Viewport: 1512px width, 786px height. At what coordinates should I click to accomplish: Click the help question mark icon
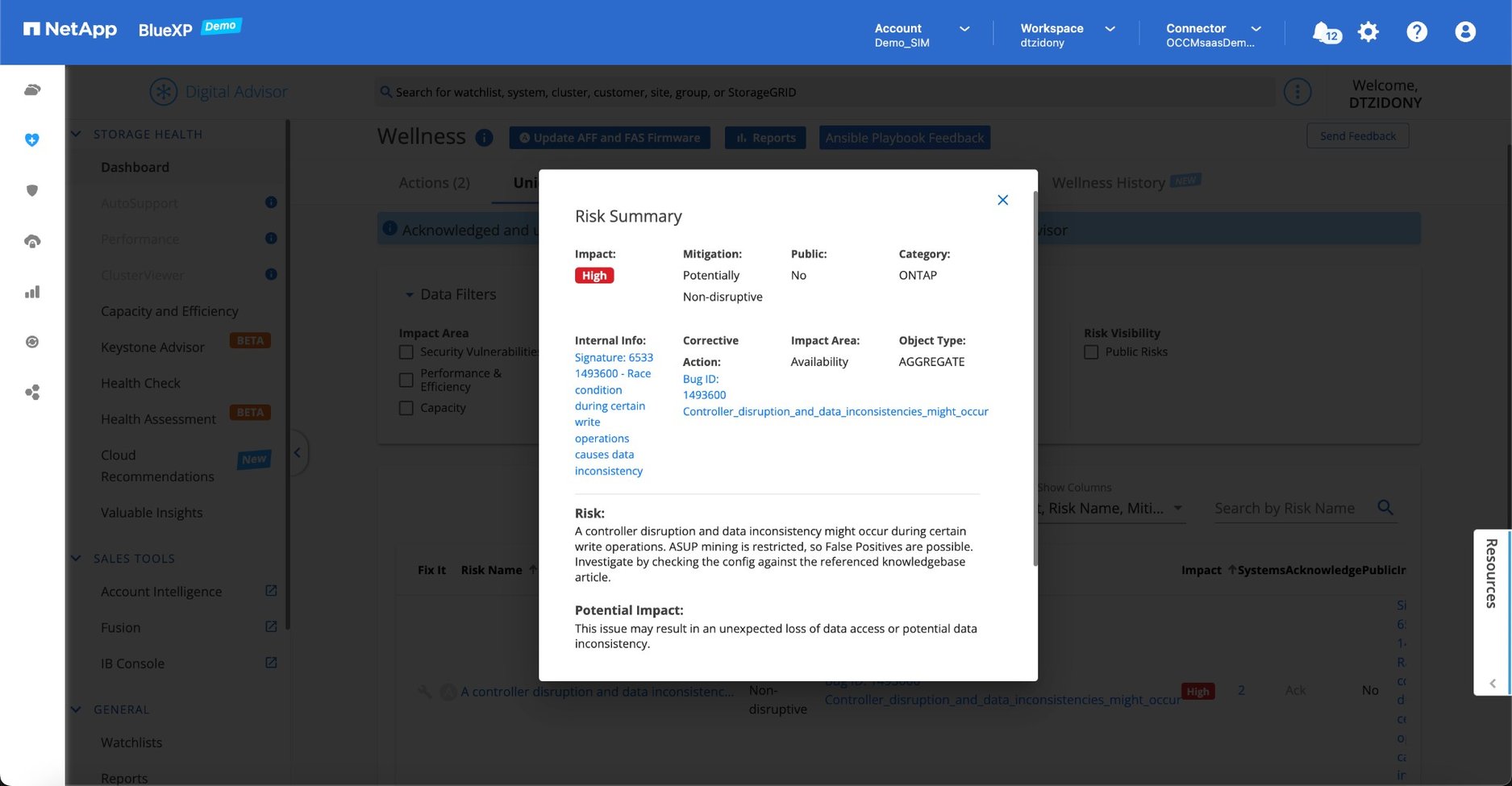(1416, 32)
